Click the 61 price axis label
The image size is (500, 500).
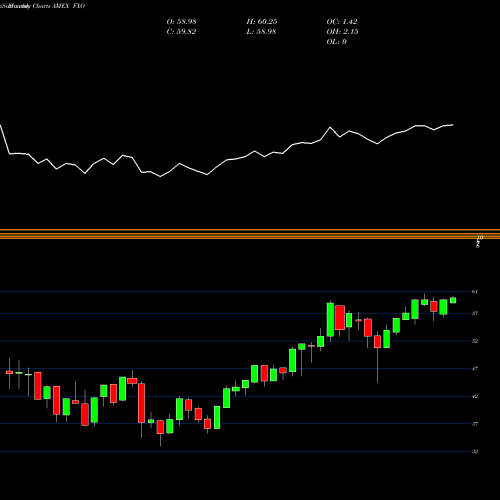[x=475, y=292]
